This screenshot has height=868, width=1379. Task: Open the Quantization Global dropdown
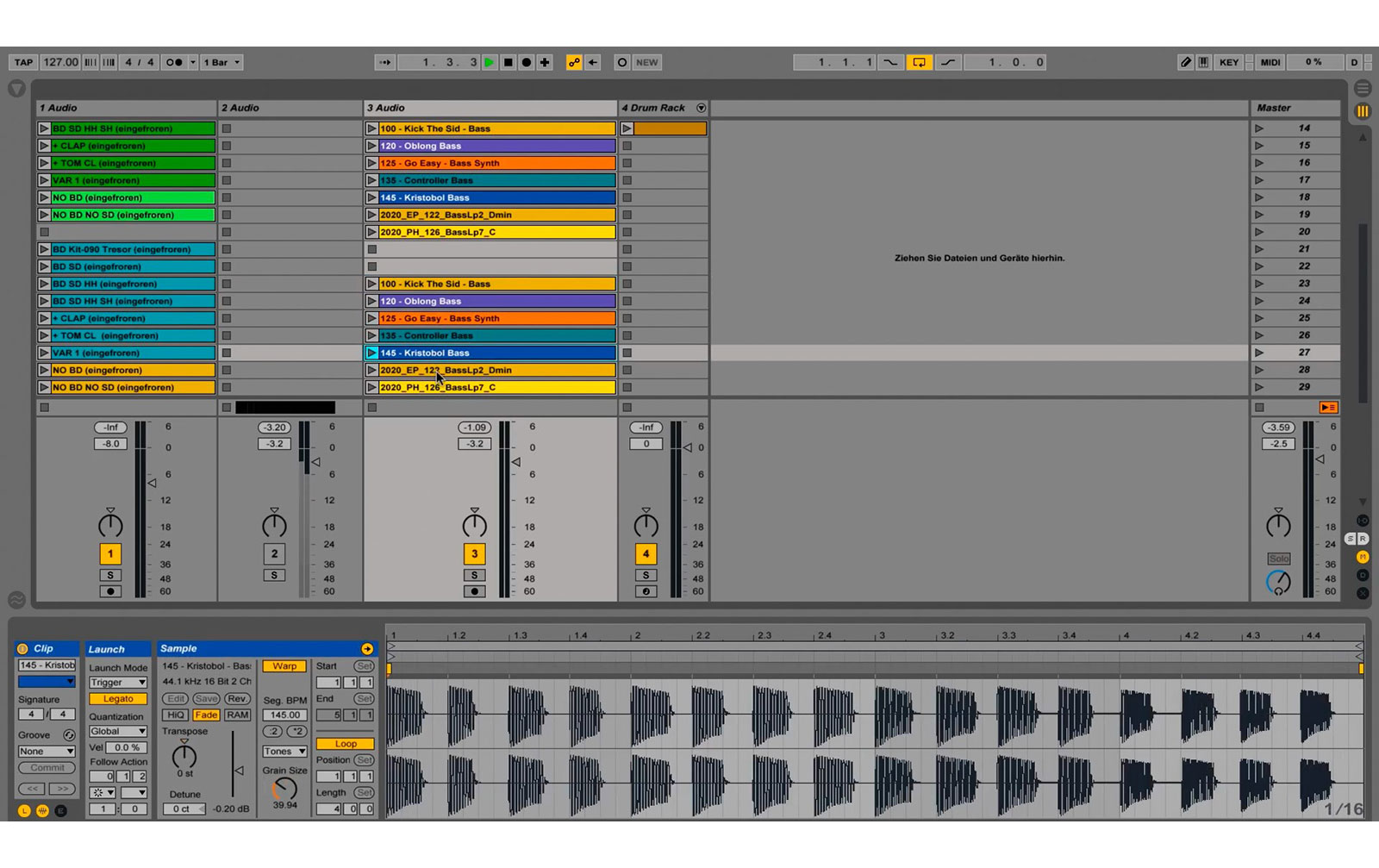[118, 731]
